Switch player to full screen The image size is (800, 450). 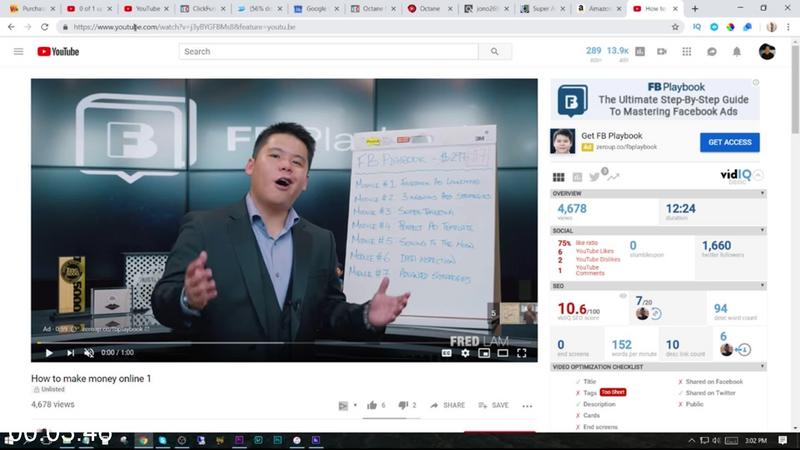(521, 353)
